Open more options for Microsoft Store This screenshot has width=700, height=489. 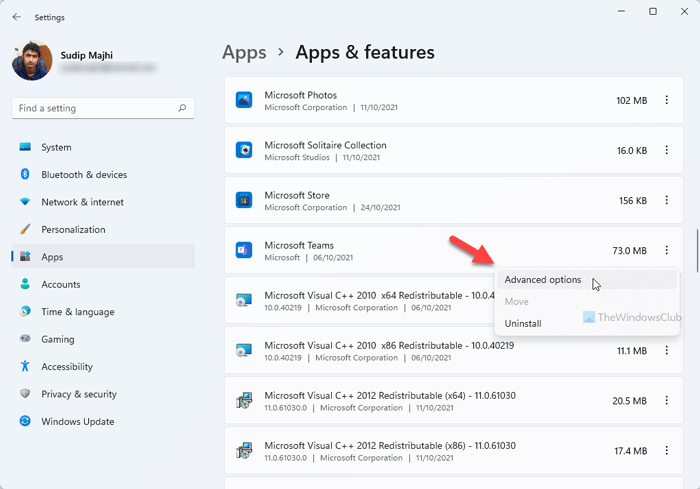coord(667,200)
